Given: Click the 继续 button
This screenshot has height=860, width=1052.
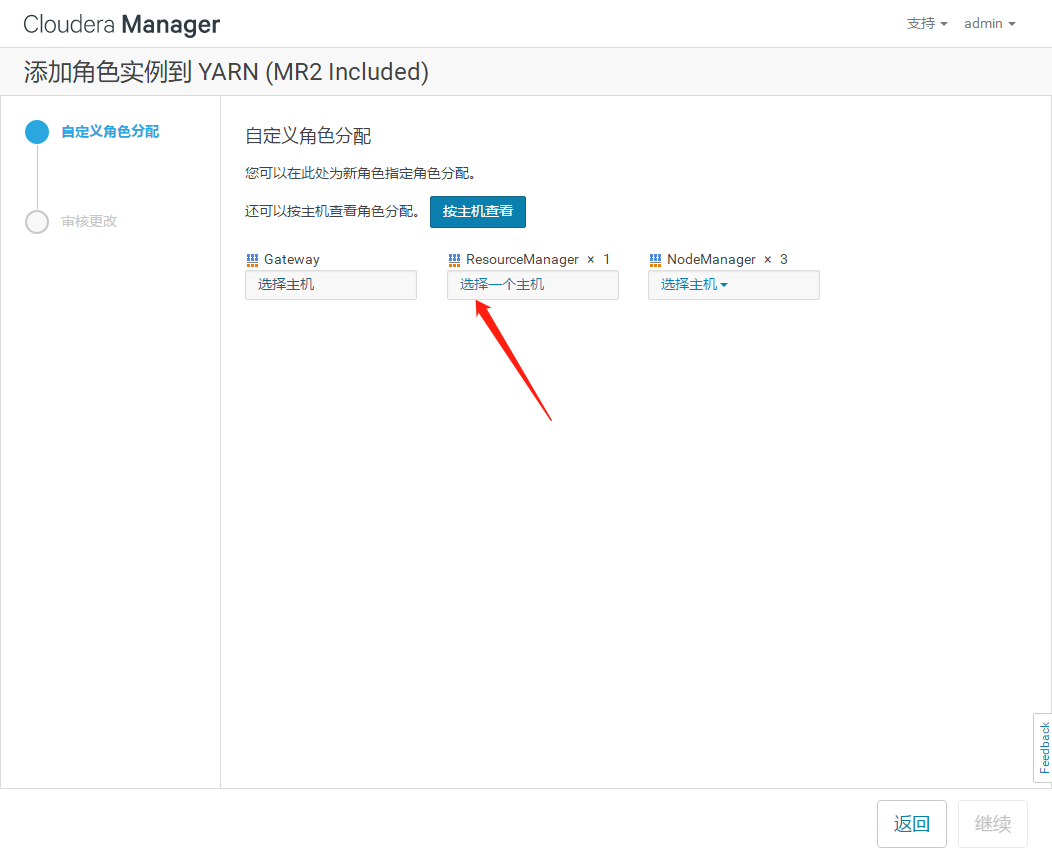Looking at the screenshot, I should 993,824.
